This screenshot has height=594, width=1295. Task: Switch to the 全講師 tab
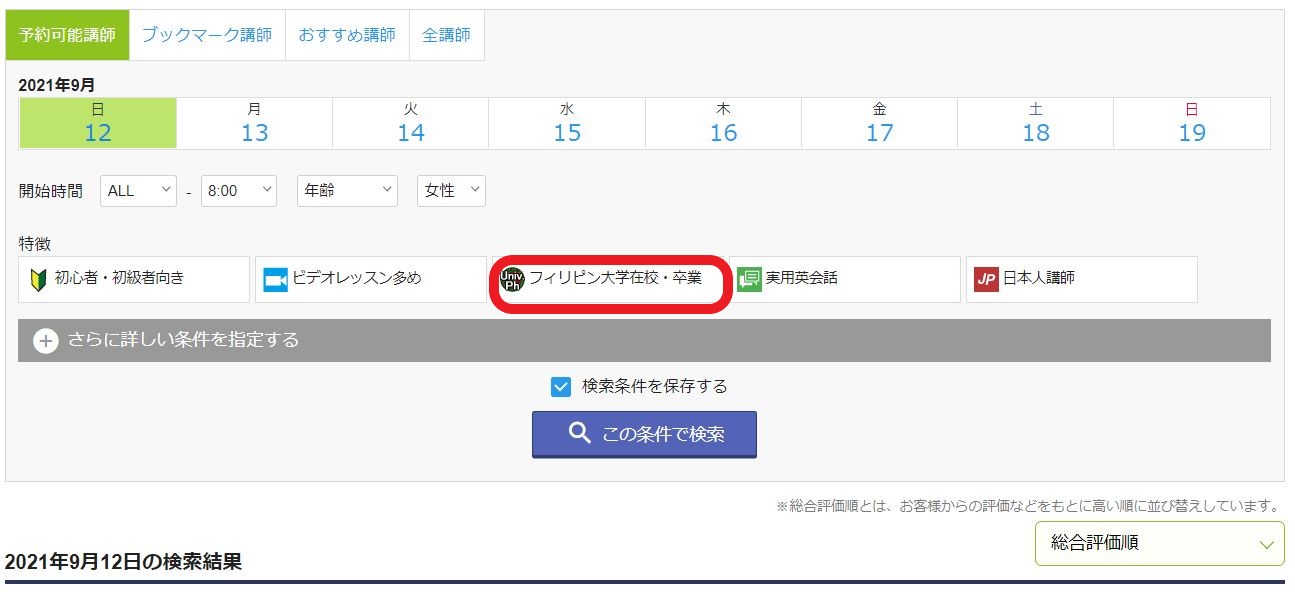pos(446,35)
